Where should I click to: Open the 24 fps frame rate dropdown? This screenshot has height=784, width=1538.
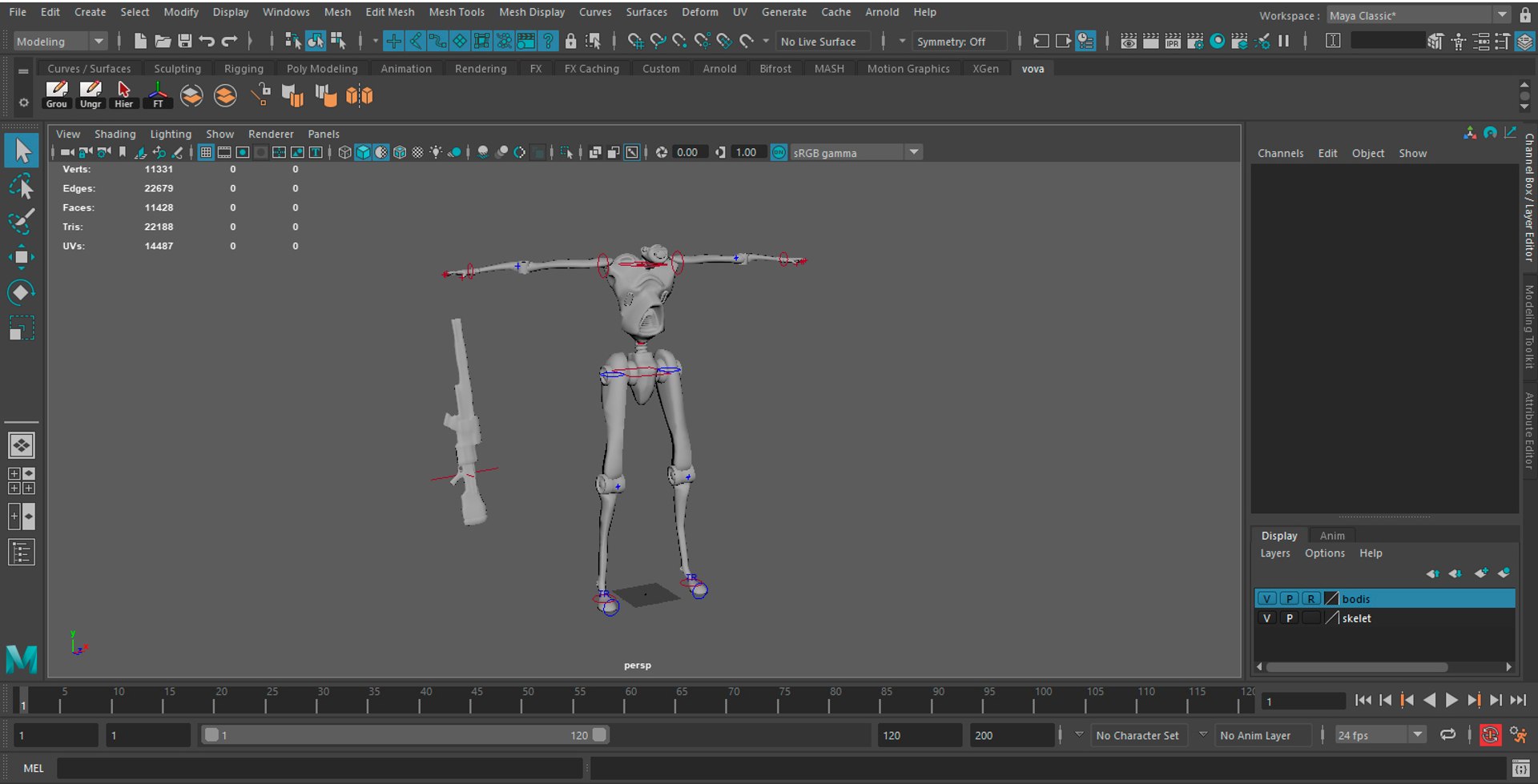(x=1381, y=734)
